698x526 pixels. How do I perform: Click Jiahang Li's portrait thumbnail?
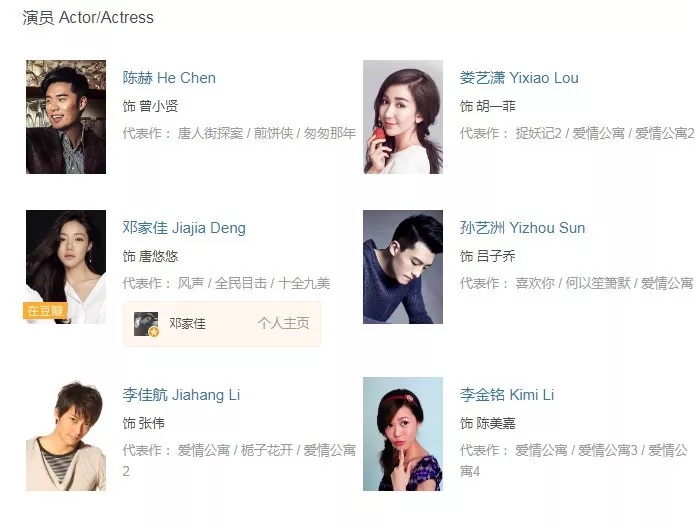[x=66, y=434]
